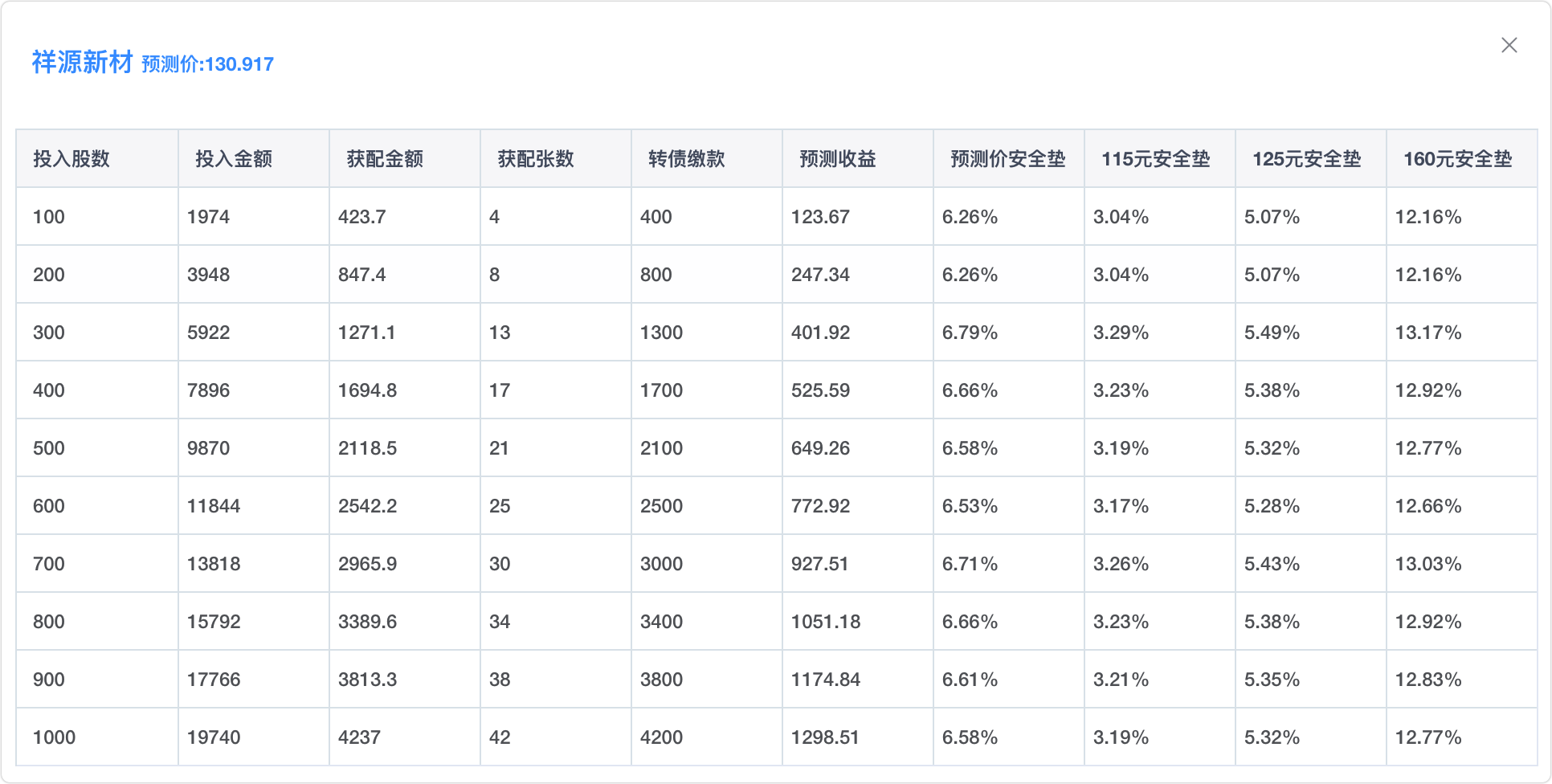Select the 转债缴款 column header
1552x784 pixels.
point(687,159)
